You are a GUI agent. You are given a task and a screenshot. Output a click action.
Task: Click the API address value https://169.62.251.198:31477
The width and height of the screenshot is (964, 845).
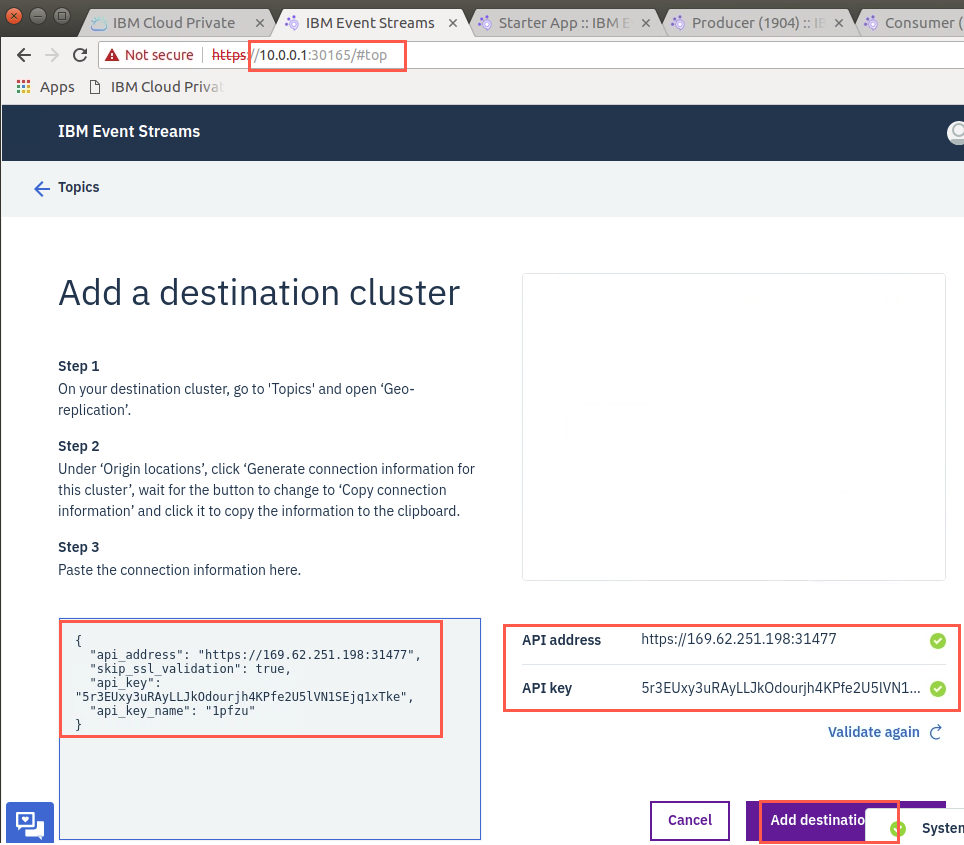pyautogui.click(x=738, y=640)
